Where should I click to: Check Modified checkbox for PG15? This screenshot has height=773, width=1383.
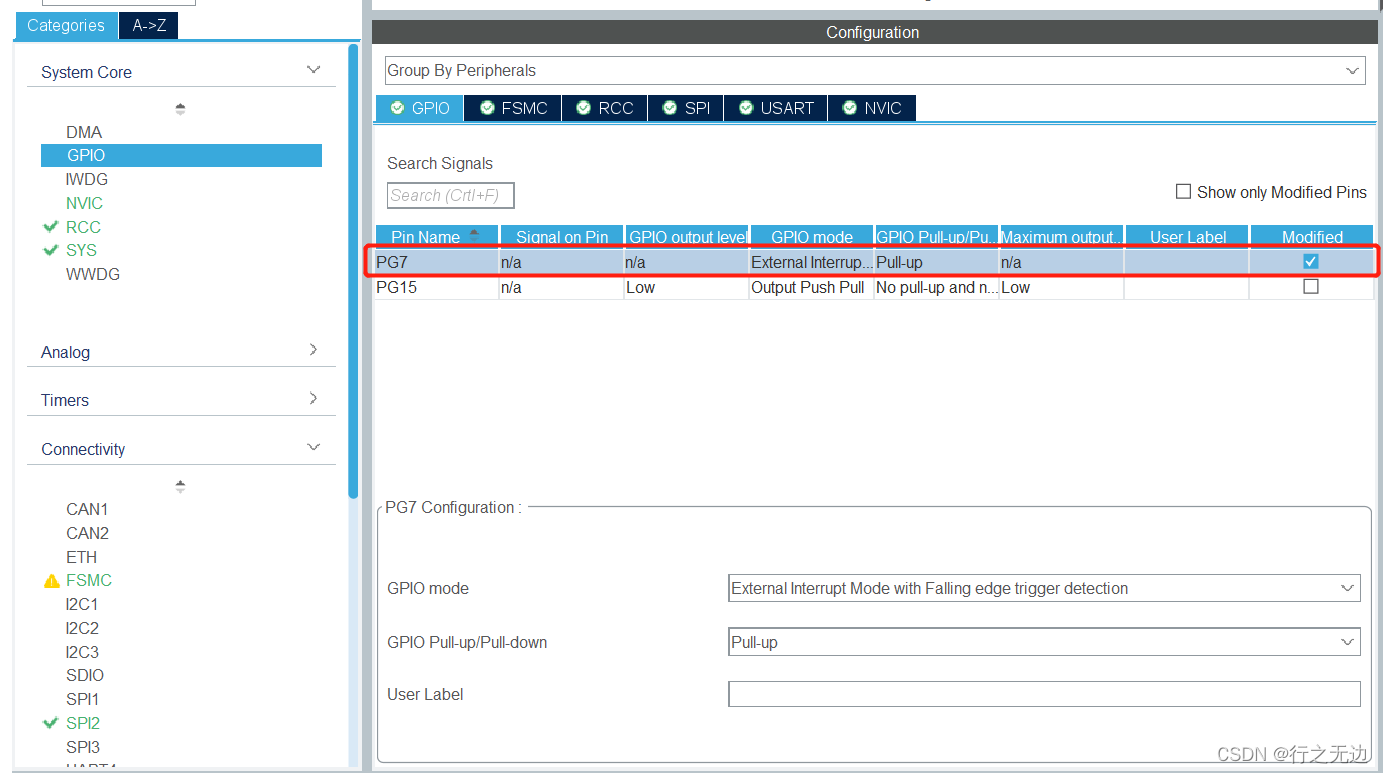click(1311, 286)
